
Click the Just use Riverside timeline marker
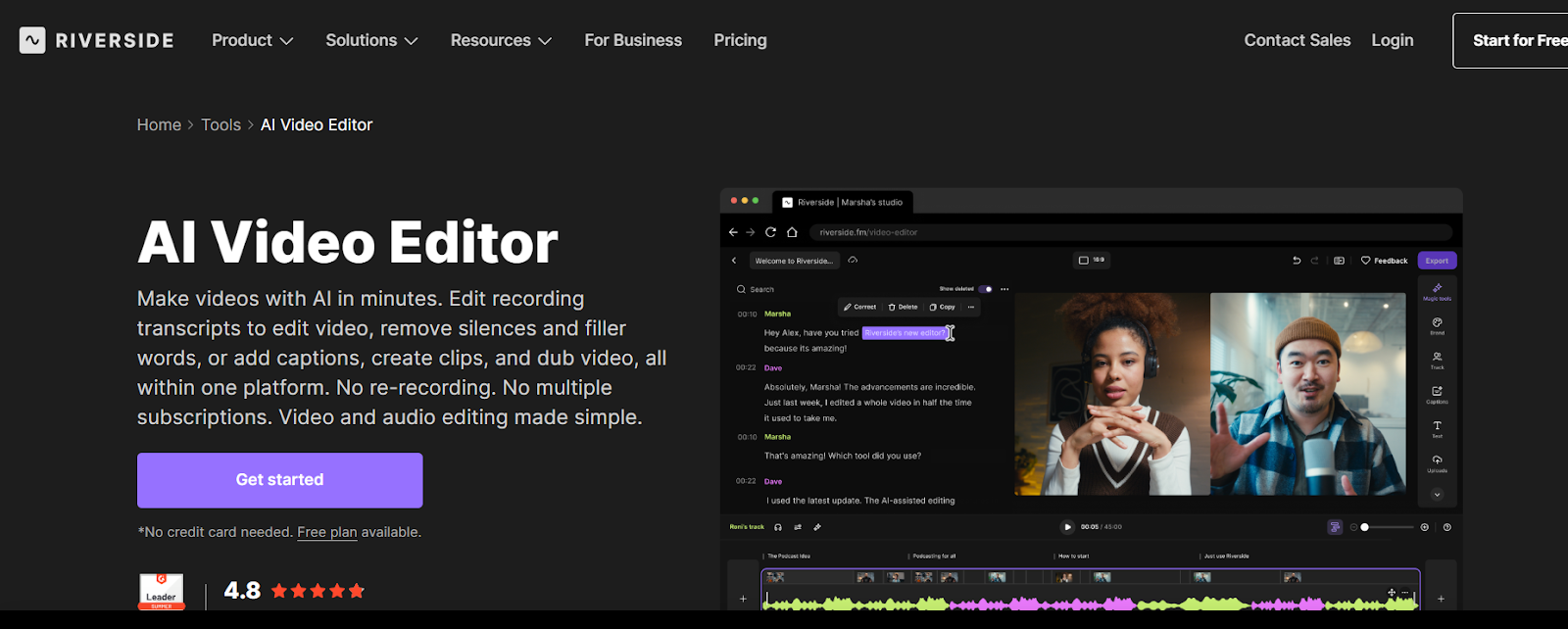(x=1226, y=556)
